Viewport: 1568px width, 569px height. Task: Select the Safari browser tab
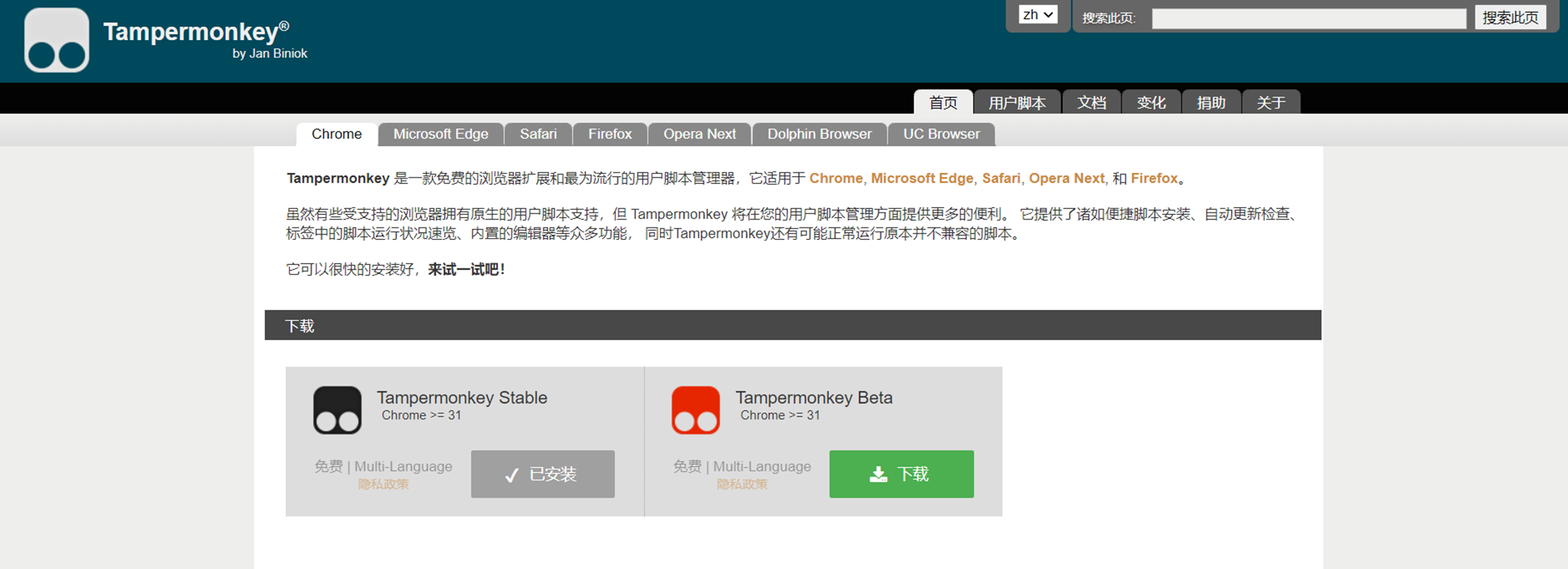tap(538, 135)
